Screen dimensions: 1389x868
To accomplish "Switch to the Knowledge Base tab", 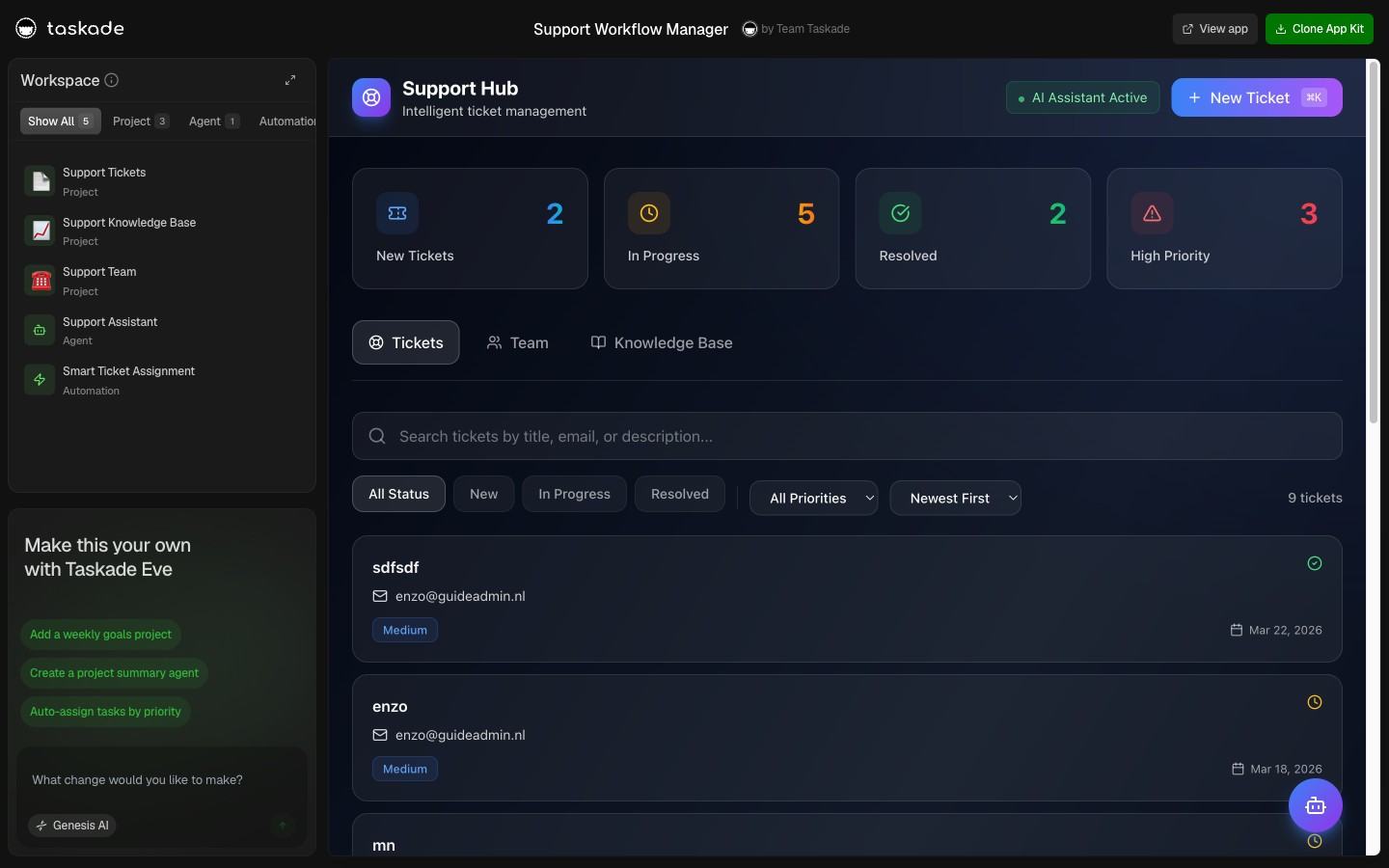I will [x=662, y=342].
